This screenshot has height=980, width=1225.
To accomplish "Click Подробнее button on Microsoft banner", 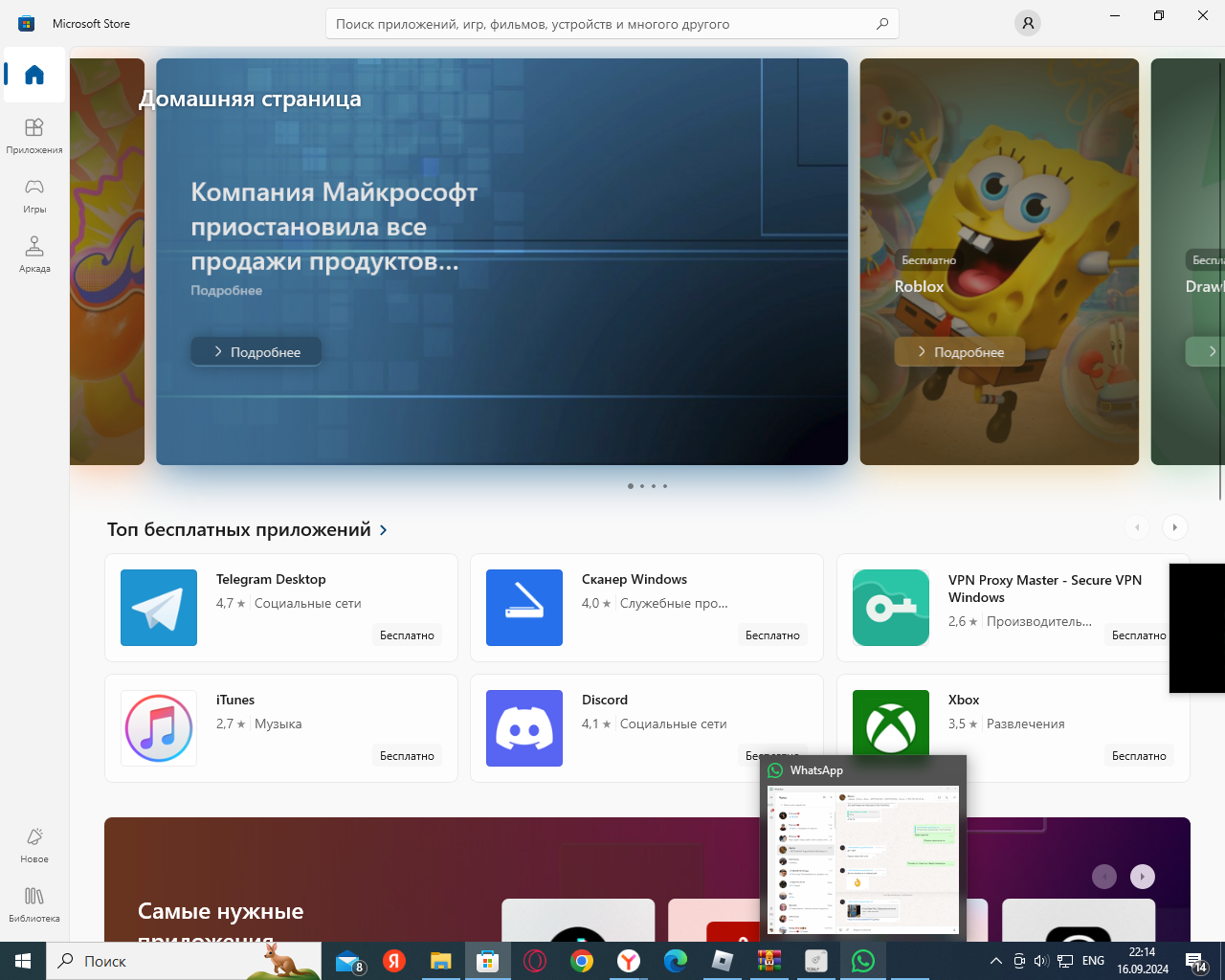I will click(256, 351).
